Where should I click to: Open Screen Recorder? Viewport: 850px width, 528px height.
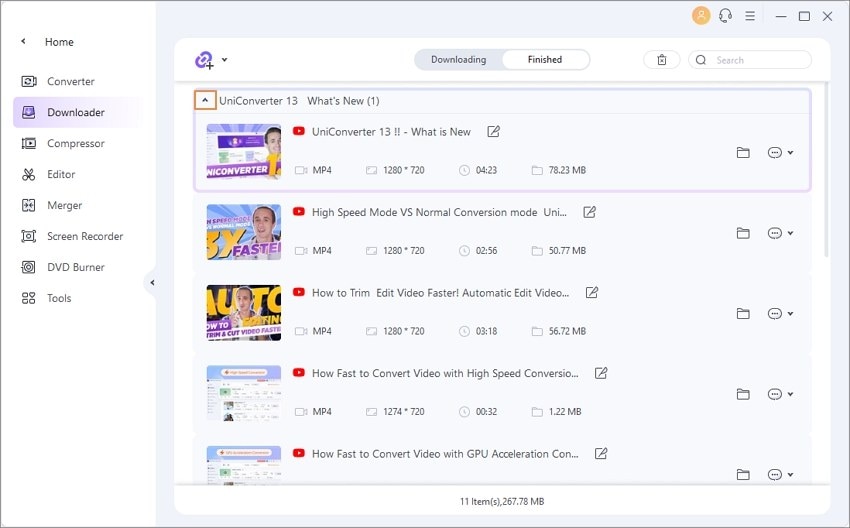click(x=85, y=236)
